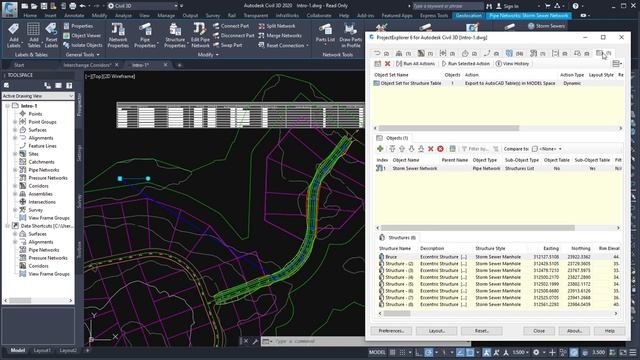This screenshot has width=640, height=360.
Task: Expand the Alignments node under Intro-1
Action: 15,138
